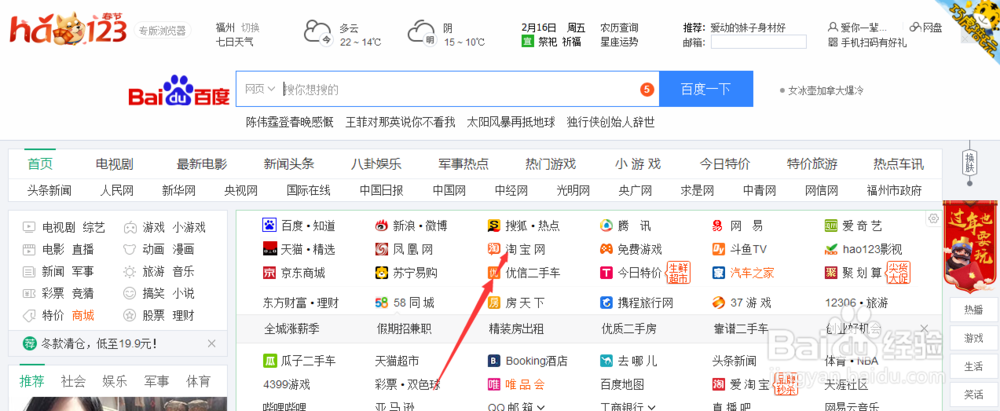Screen dimensions: 1000x411
Task: Open the 网页 search type dropdown
Action: [260, 89]
